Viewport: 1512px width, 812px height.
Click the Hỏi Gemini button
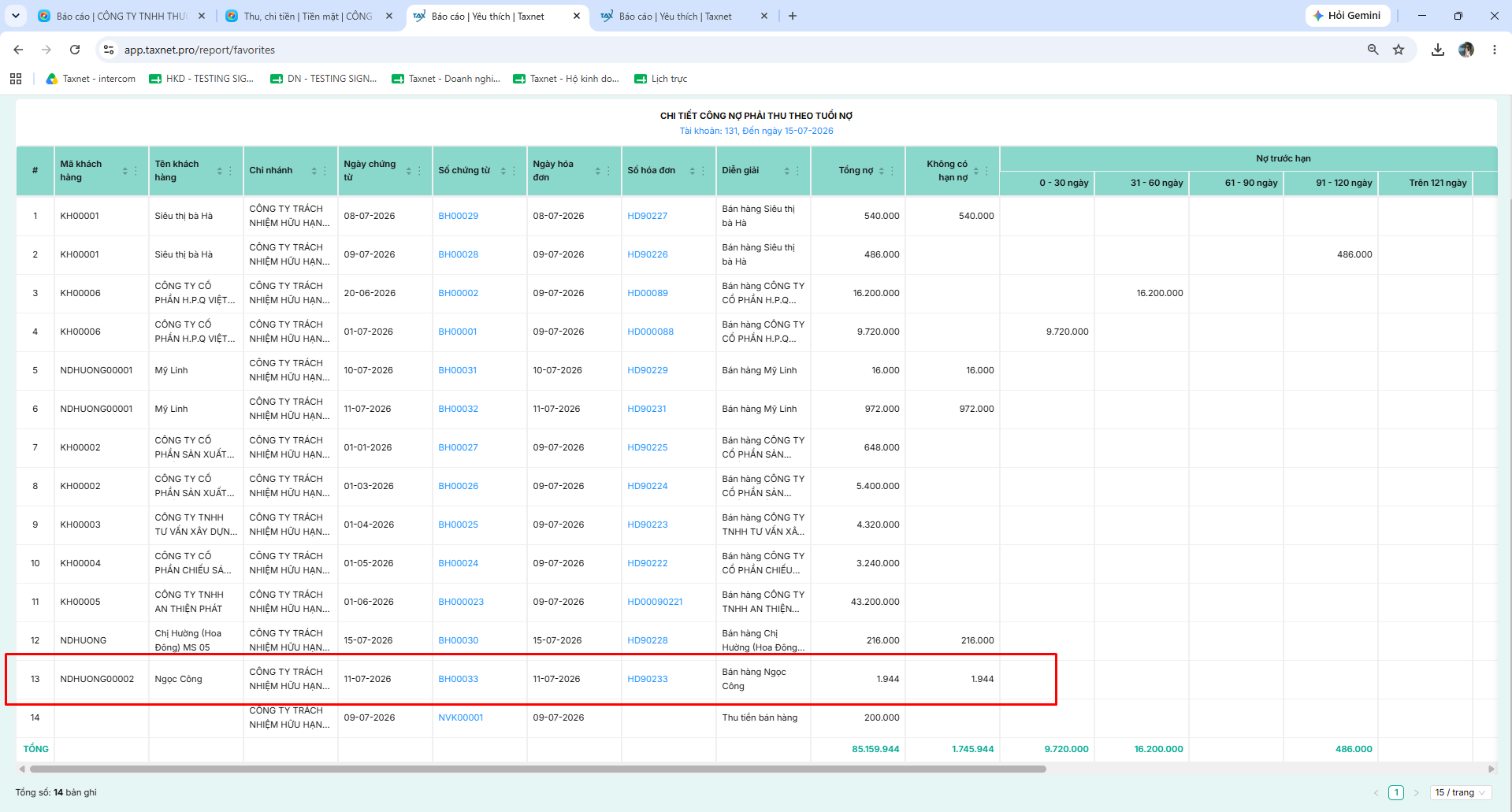click(1347, 16)
